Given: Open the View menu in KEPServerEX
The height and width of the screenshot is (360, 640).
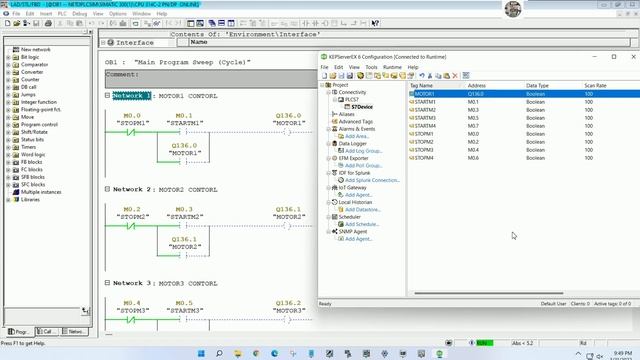Looking at the screenshot, I should 354,67.
